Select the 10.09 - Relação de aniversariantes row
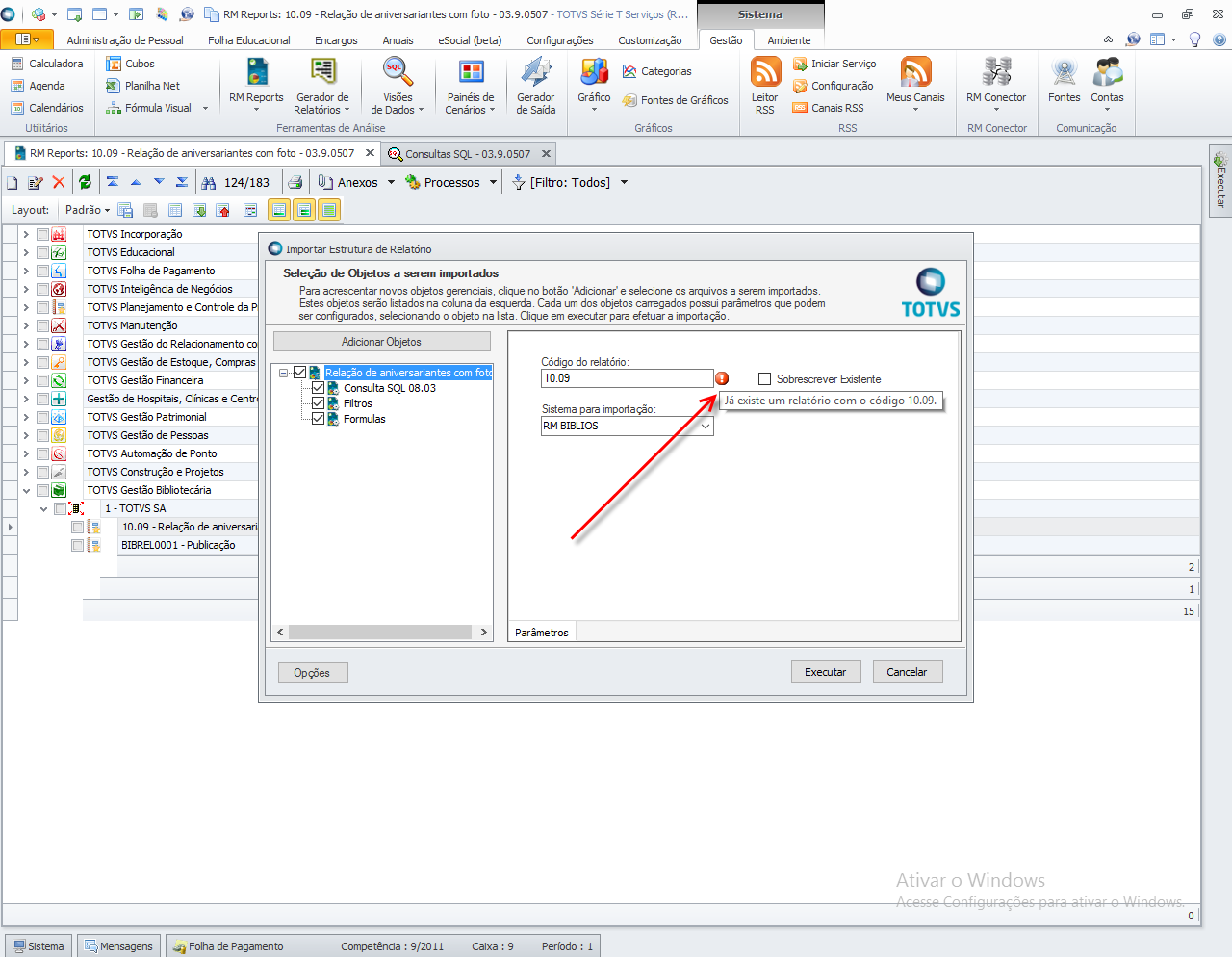 click(190, 527)
